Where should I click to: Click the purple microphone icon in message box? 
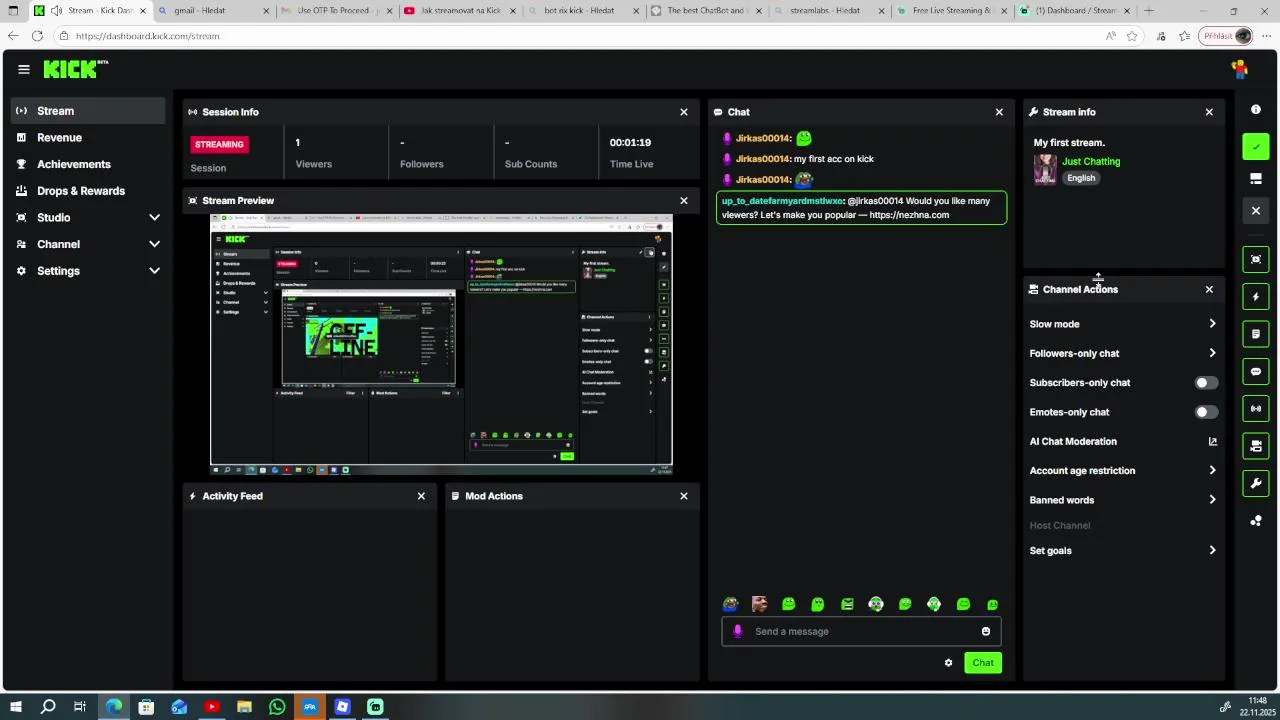(737, 631)
